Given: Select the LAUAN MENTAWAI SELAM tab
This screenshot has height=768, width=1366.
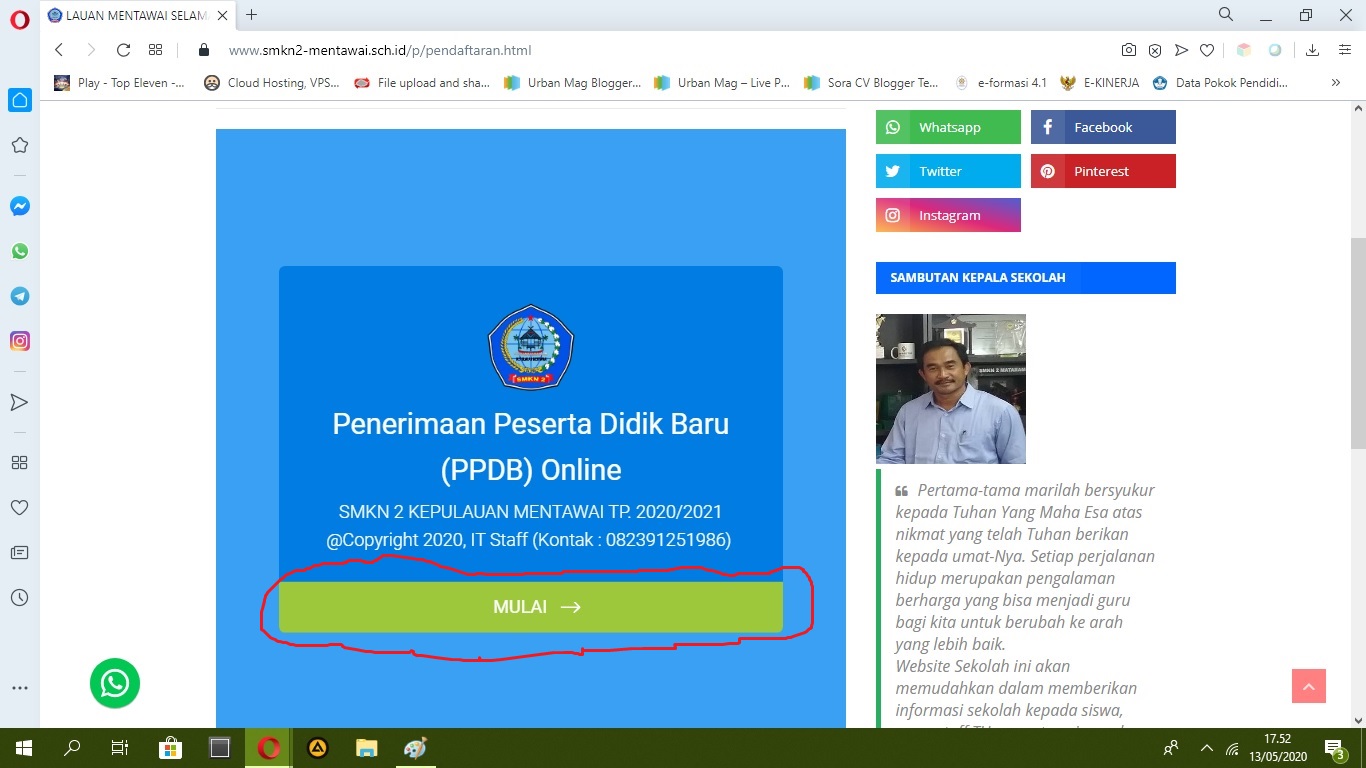Looking at the screenshot, I should point(137,15).
